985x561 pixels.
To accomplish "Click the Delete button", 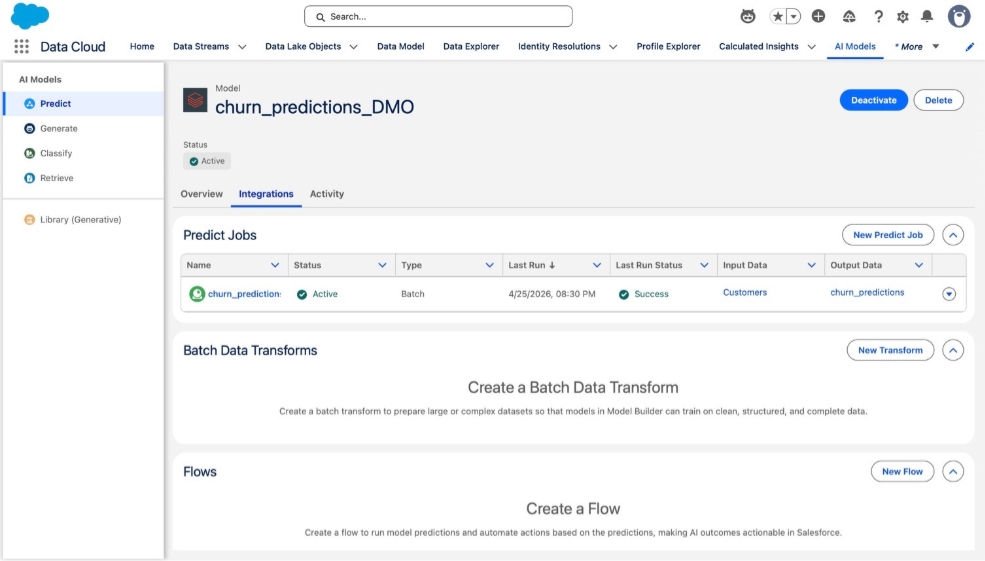I will 938,100.
